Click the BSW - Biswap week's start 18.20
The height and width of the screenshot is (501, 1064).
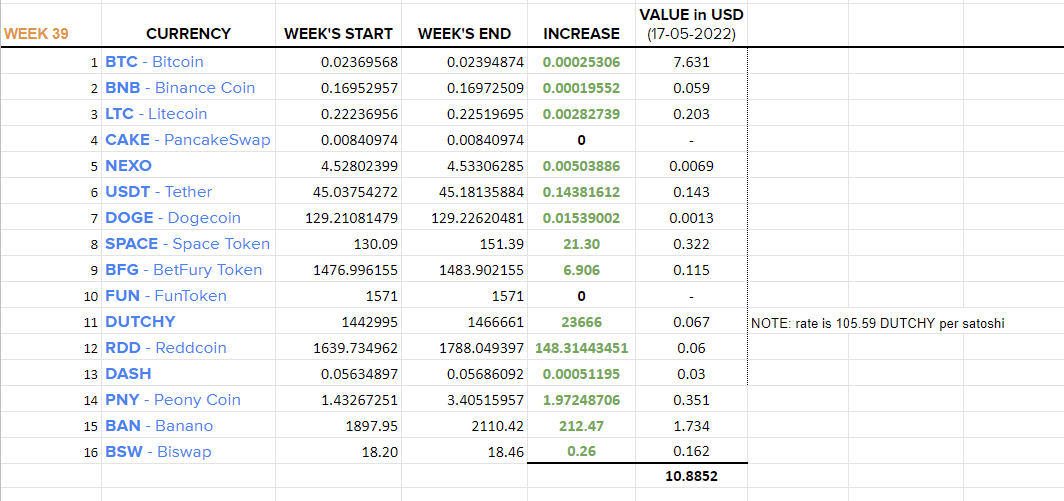[x=338, y=451]
